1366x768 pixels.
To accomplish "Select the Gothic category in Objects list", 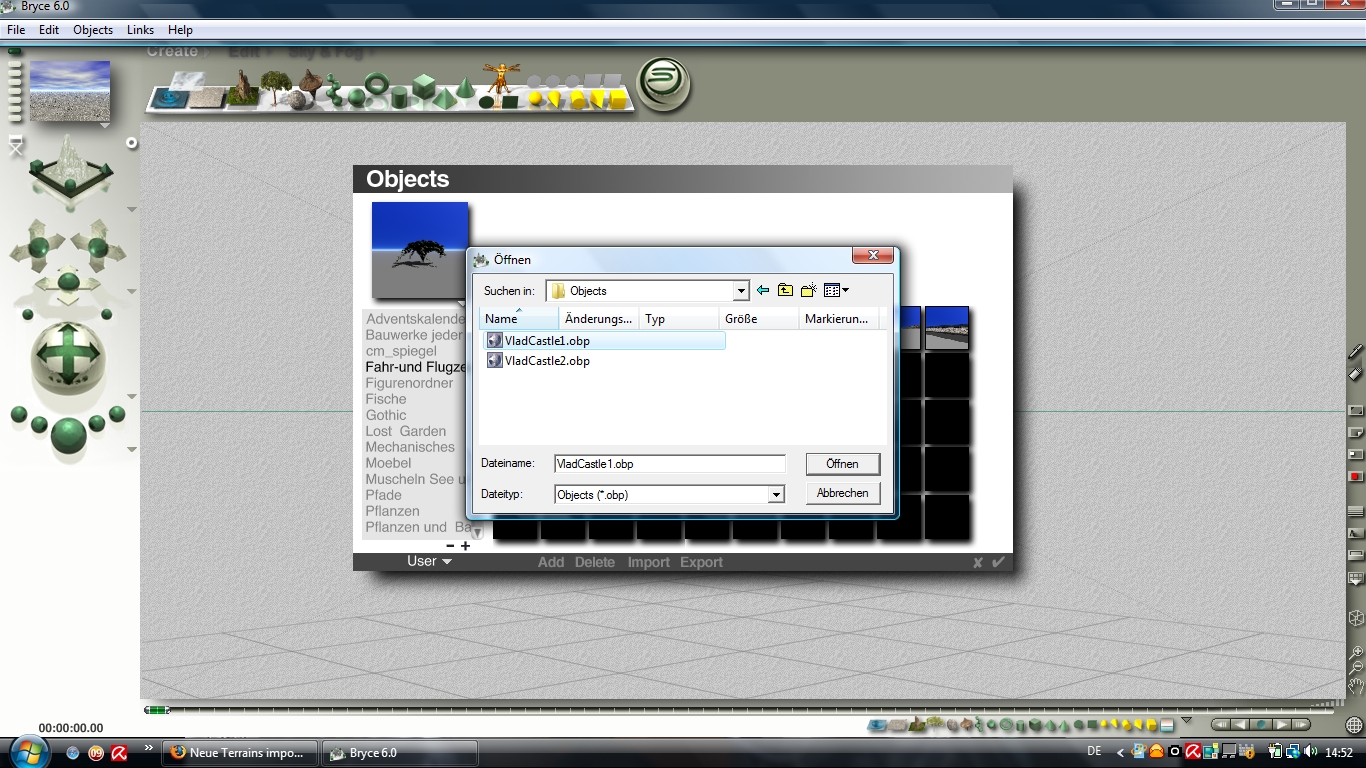I will point(386,415).
